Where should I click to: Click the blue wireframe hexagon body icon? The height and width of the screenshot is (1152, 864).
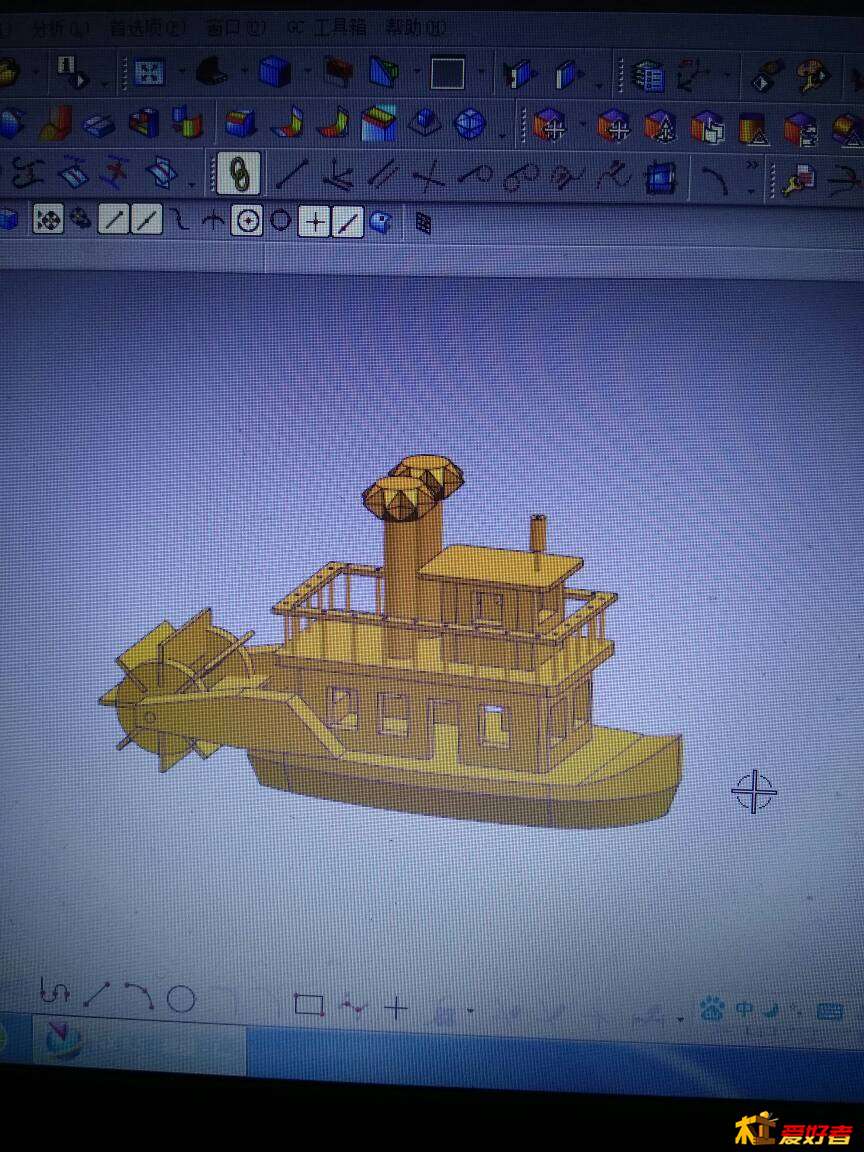[470, 123]
